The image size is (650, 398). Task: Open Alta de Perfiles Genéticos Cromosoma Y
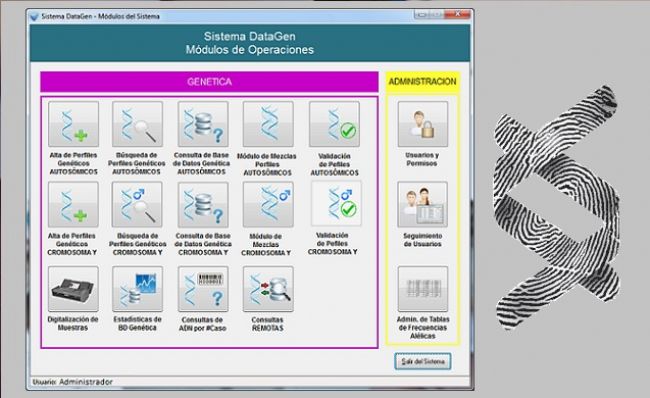73,204
